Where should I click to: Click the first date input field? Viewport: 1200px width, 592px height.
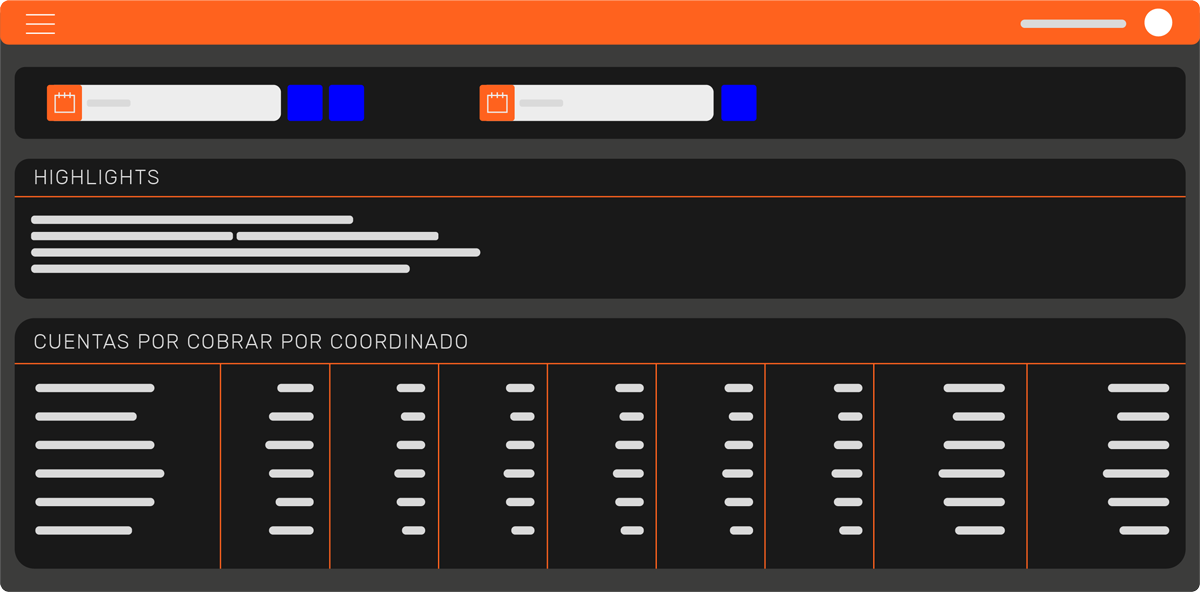point(180,102)
